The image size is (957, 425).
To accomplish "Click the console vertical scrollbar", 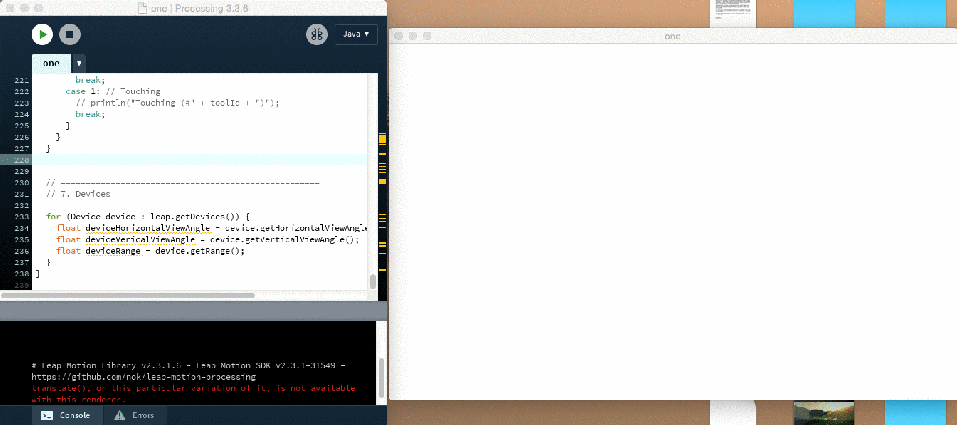I will (380, 370).
